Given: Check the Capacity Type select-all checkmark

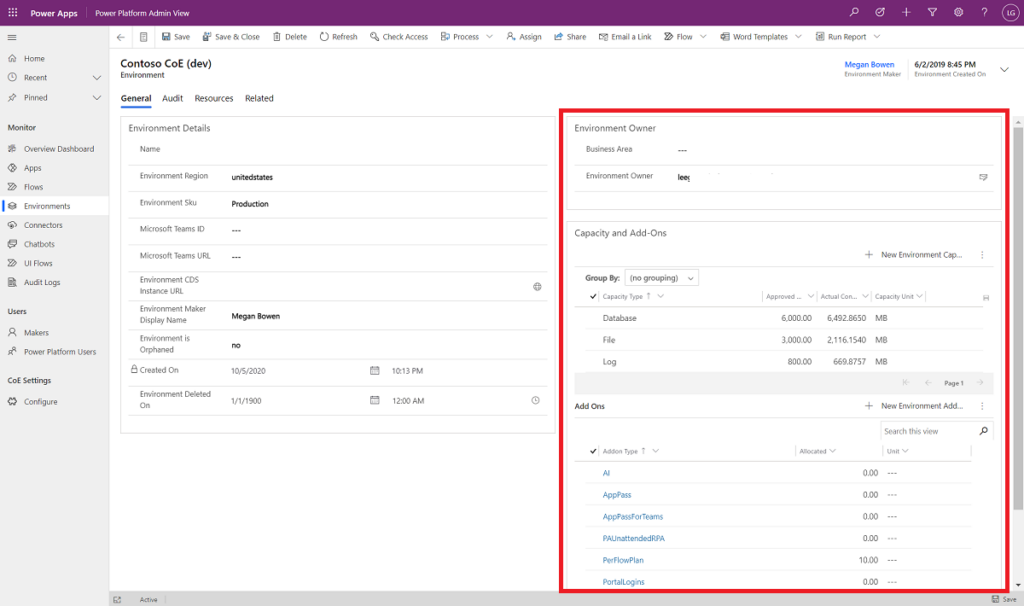Looking at the screenshot, I should (591, 296).
